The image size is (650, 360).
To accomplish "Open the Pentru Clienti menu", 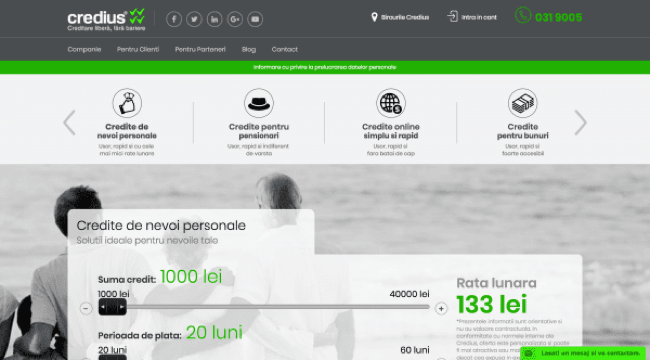I will click(138, 49).
